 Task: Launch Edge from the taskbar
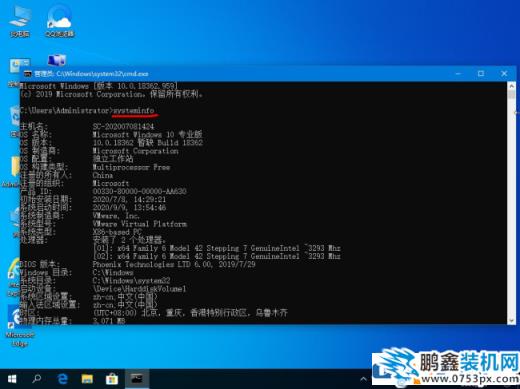pos(62,379)
